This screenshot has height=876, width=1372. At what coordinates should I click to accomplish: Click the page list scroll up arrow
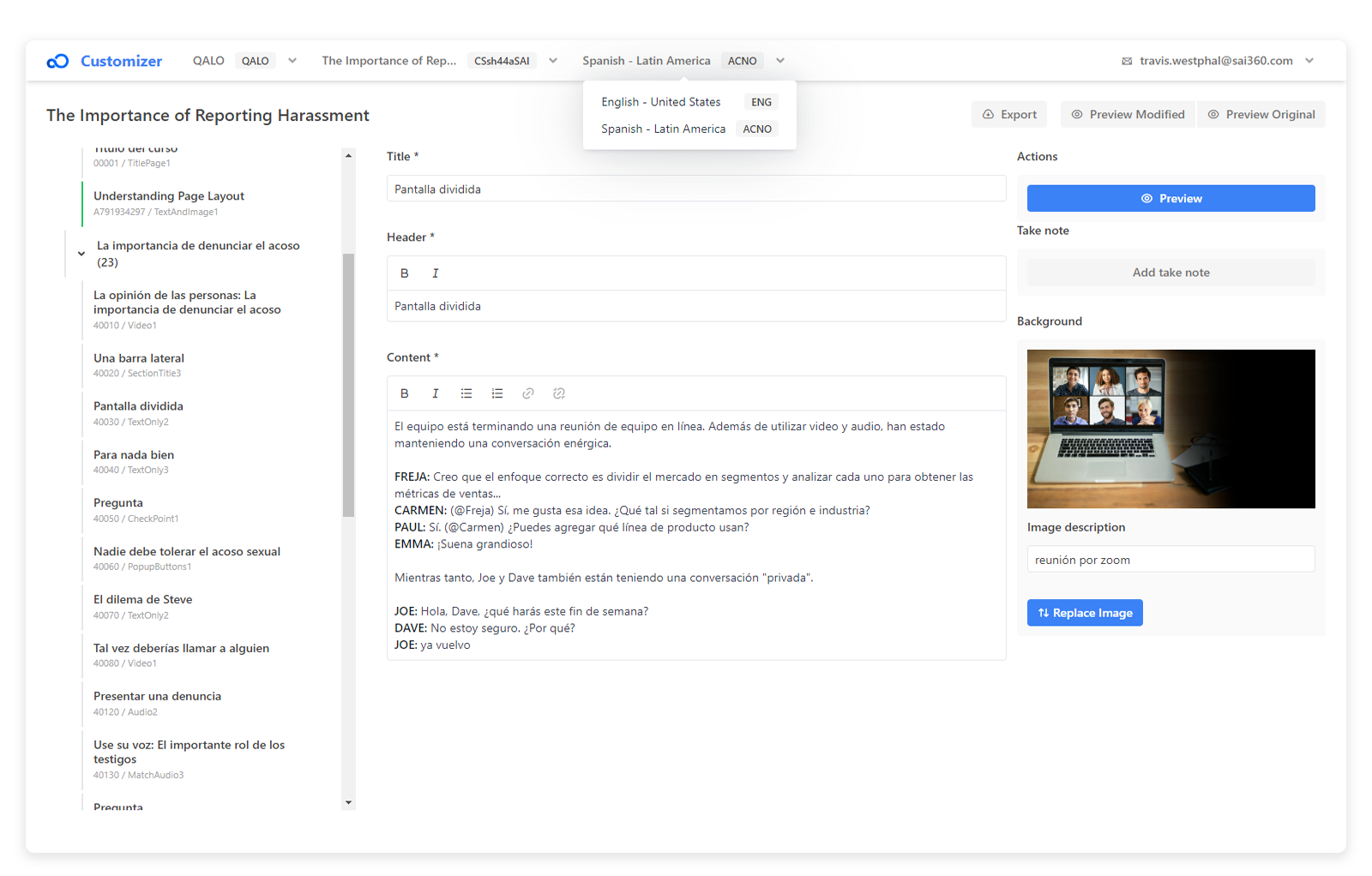click(x=348, y=155)
